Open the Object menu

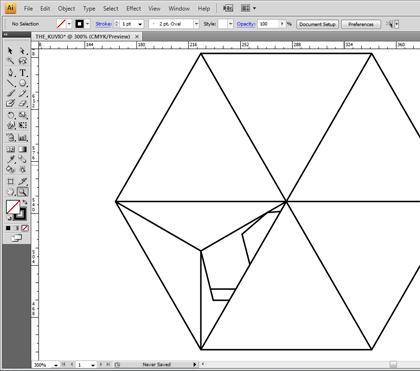(66, 9)
